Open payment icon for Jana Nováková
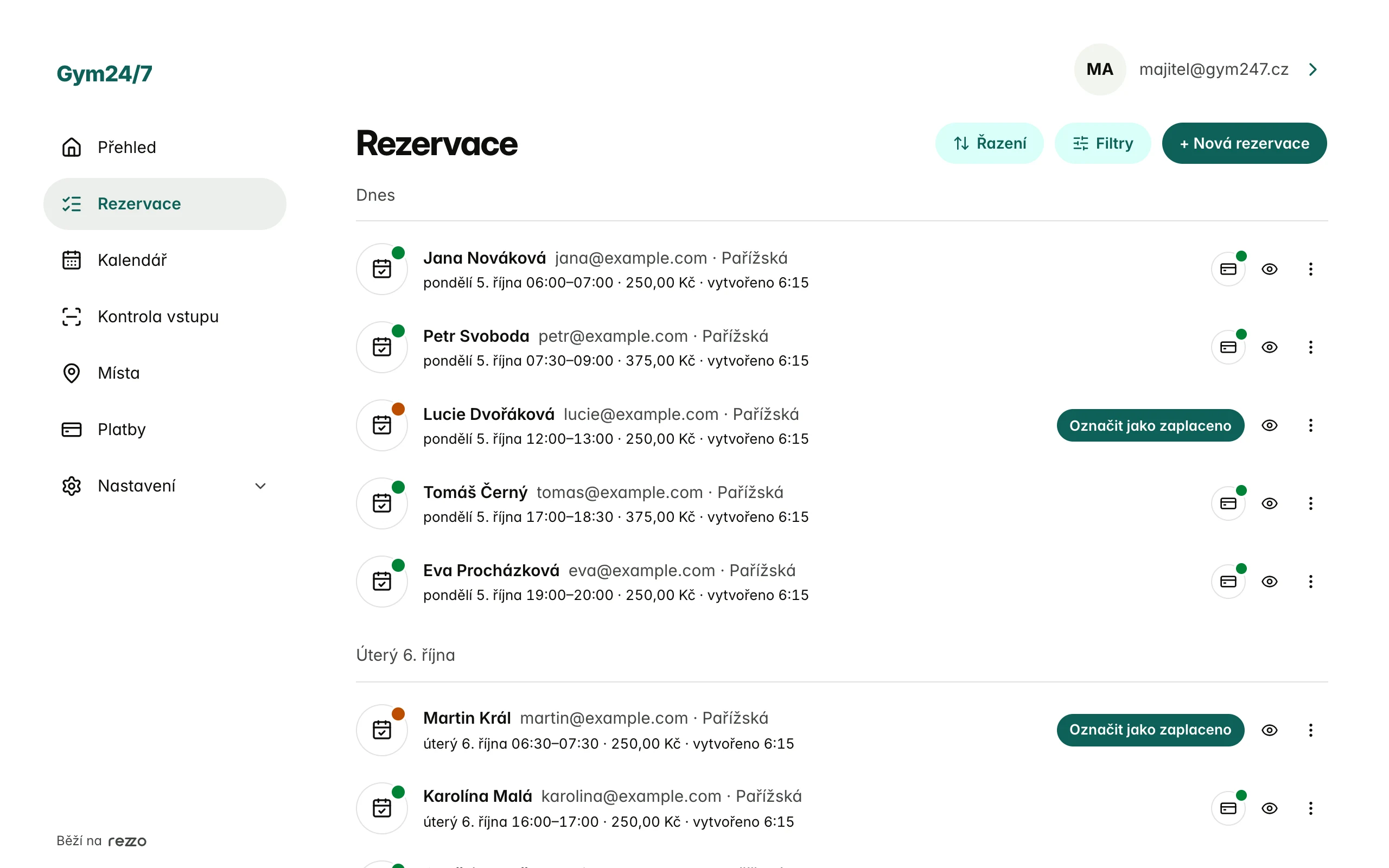This screenshot has width=1389, height=868. coord(1228,269)
